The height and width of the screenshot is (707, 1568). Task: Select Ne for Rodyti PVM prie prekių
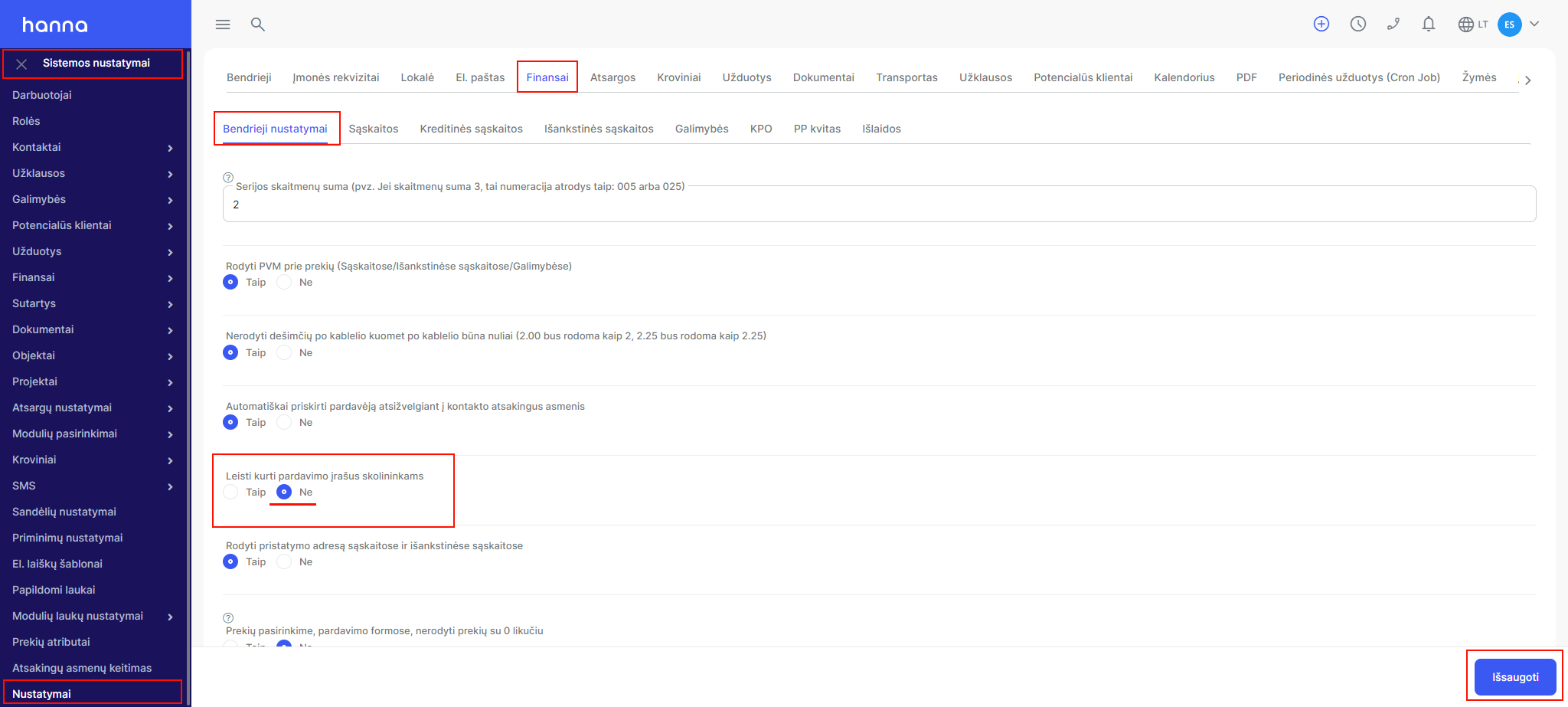[284, 282]
